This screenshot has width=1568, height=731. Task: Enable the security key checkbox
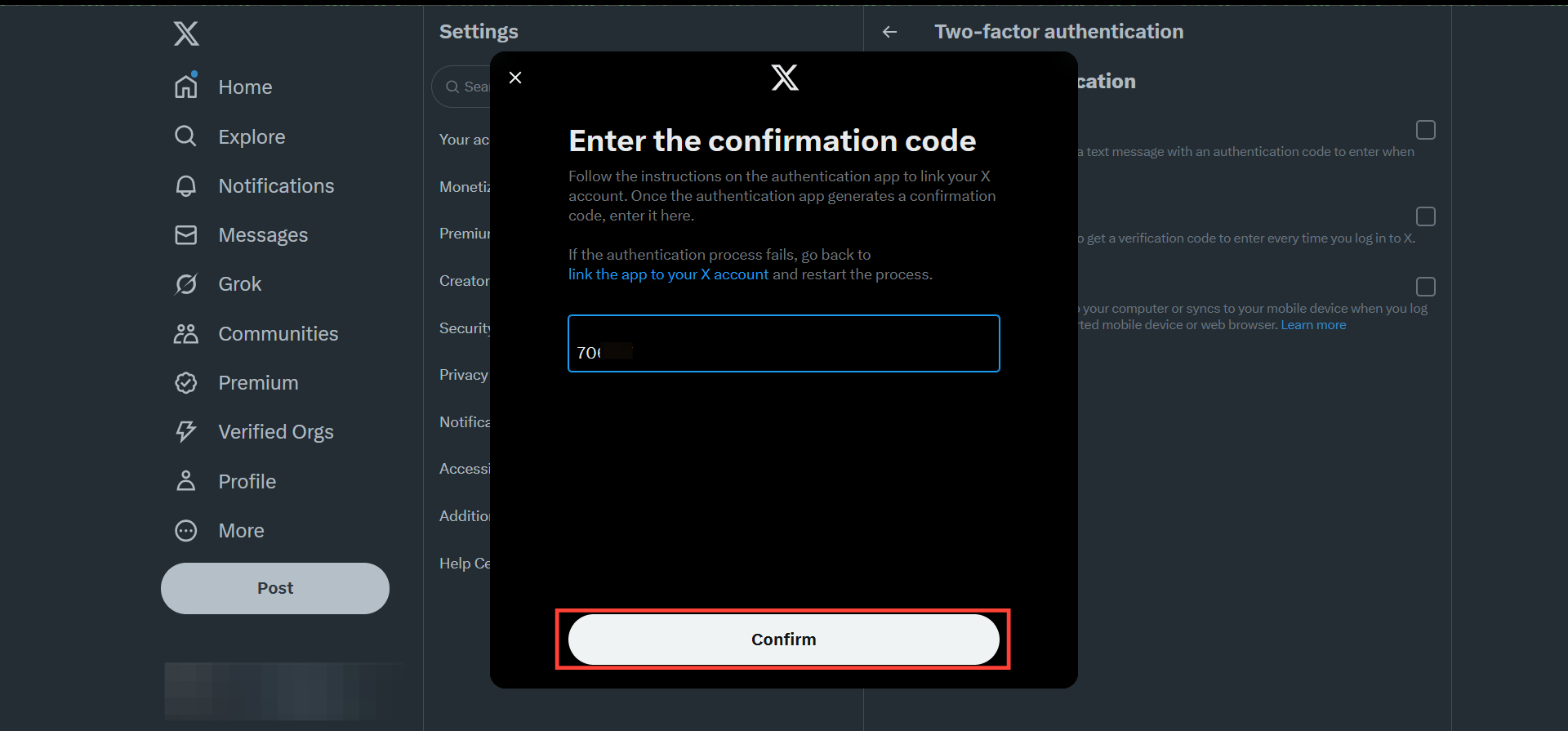(1426, 286)
